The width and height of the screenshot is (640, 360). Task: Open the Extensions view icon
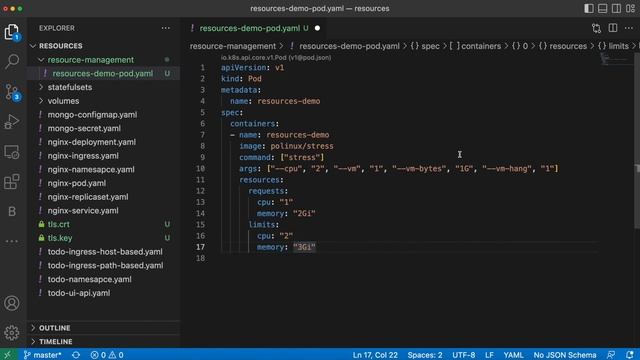click(x=12, y=182)
